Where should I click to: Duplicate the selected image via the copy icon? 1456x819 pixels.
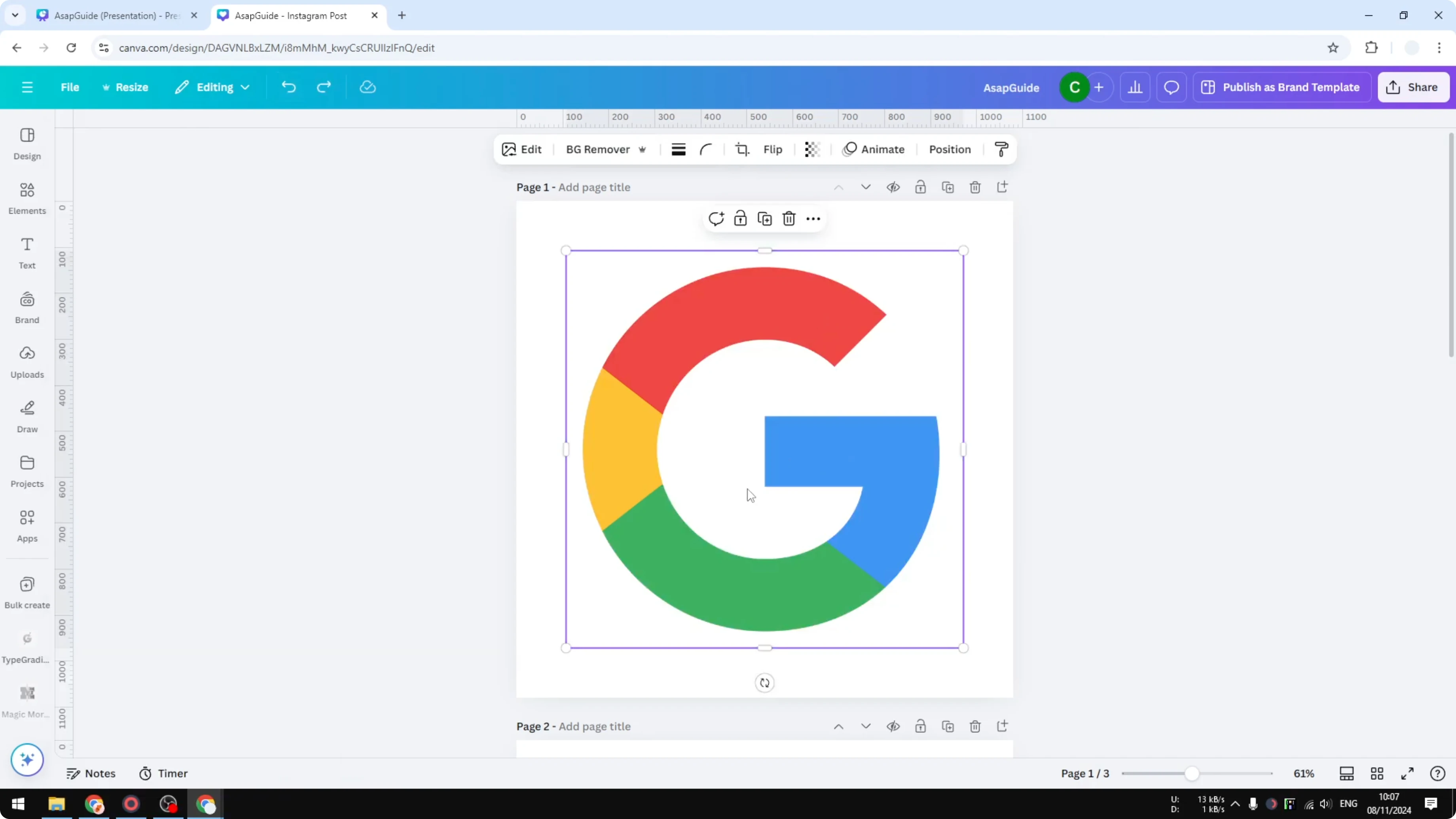tap(764, 218)
